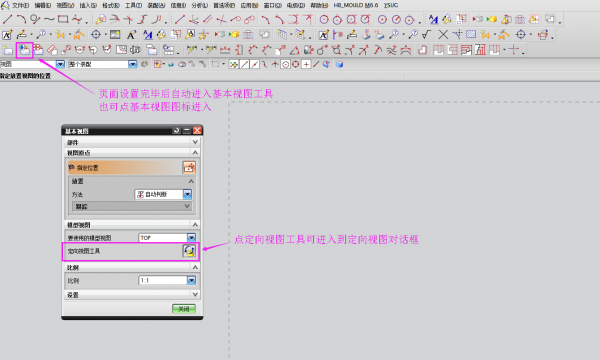Open the Insert menu
The width and height of the screenshot is (600, 360).
pos(88,5)
